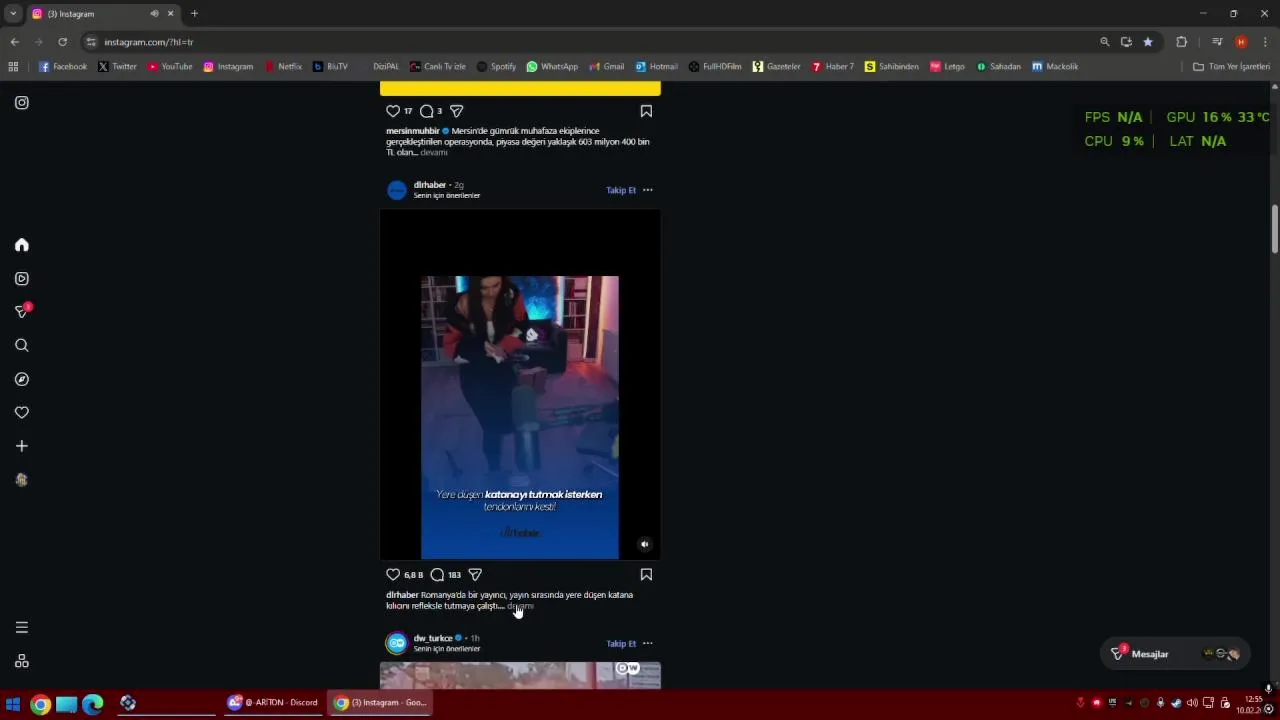The image size is (1280, 720).
Task: Bookmark this page with star icon
Action: pos(1148,42)
